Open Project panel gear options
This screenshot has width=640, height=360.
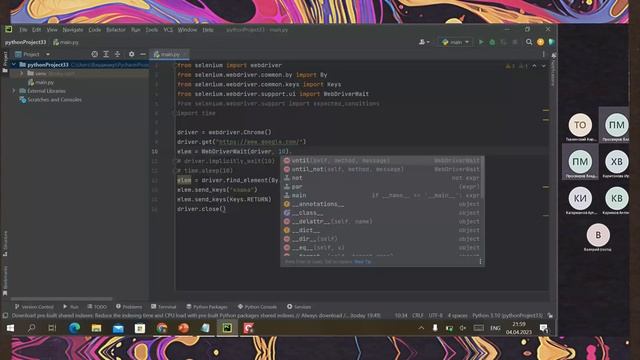pos(131,54)
